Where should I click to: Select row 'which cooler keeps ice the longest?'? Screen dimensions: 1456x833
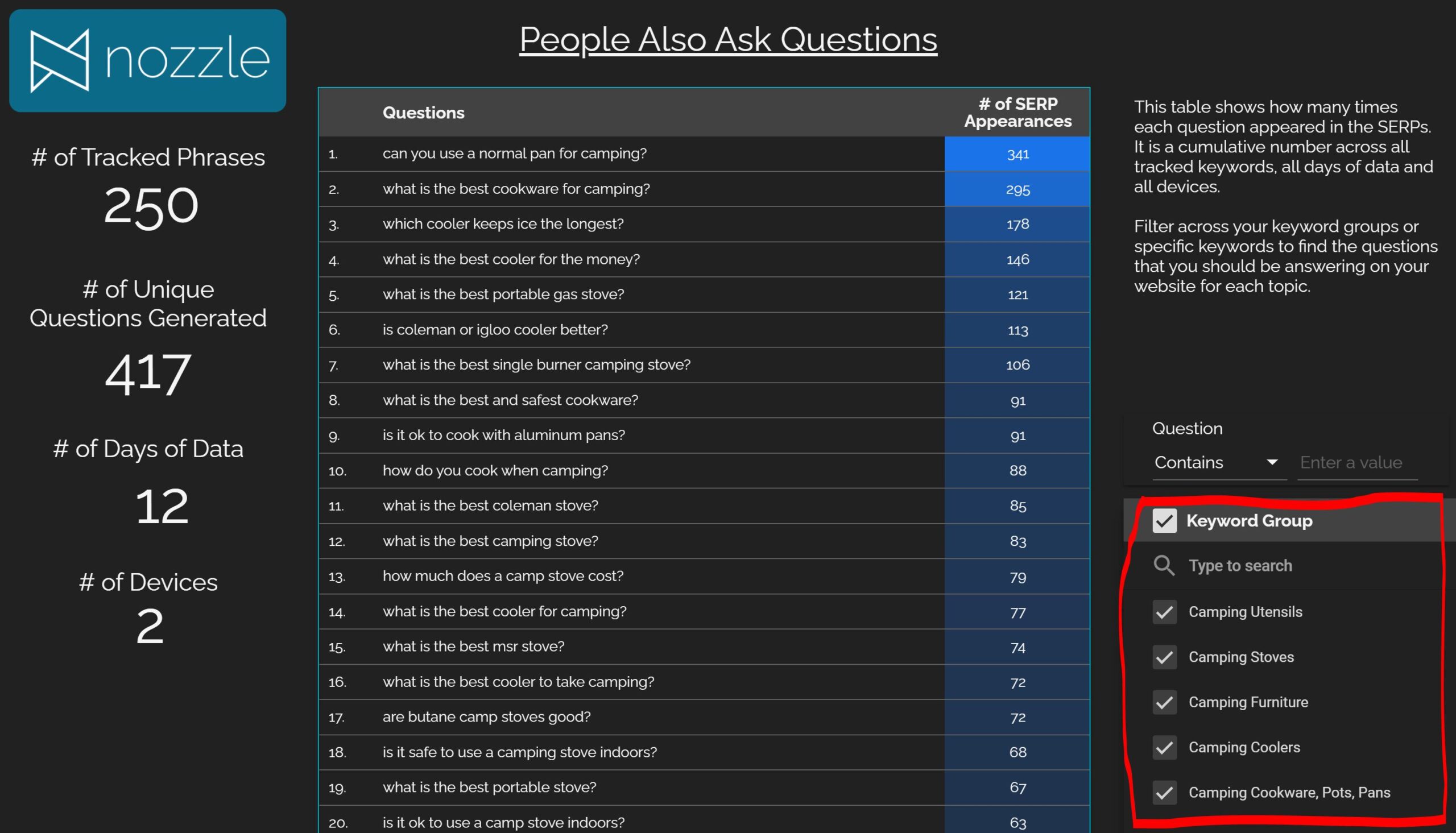pos(704,224)
